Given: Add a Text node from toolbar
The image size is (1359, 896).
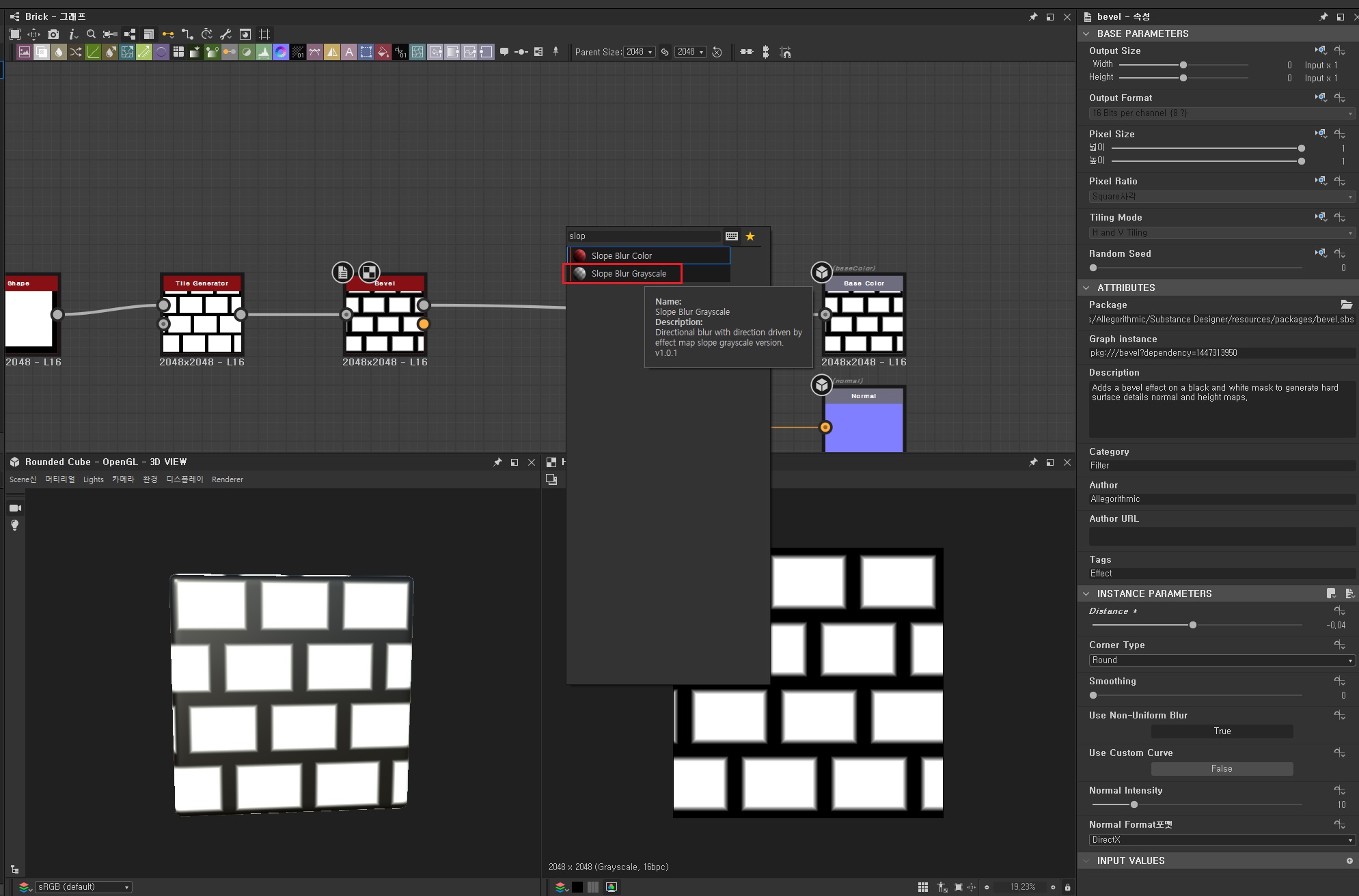Looking at the screenshot, I should [x=349, y=52].
